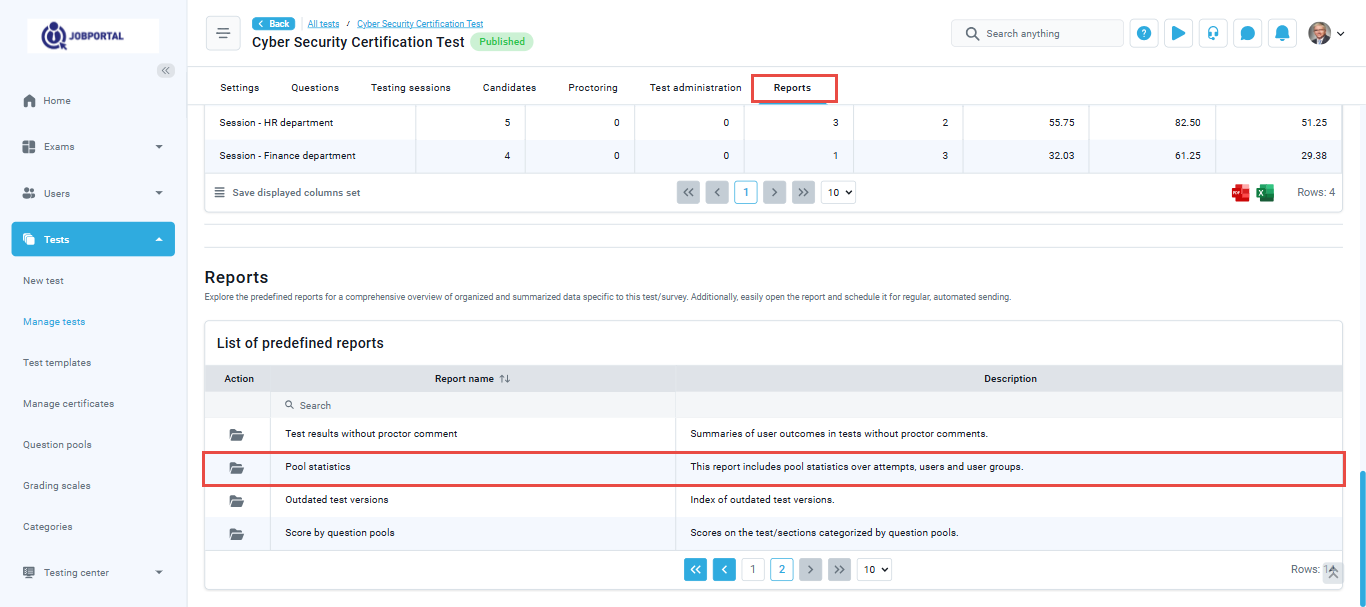Toggle the hamburger menu button

point(223,33)
